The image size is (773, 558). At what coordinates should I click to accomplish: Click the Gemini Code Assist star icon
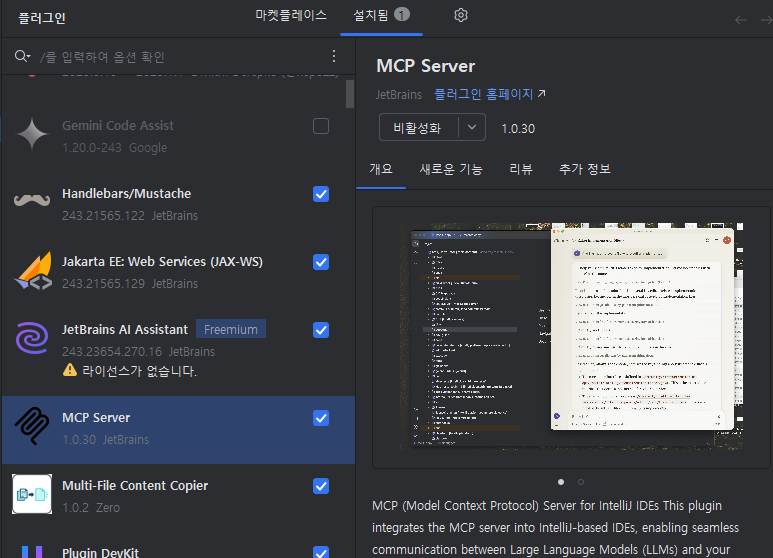pos(32,134)
